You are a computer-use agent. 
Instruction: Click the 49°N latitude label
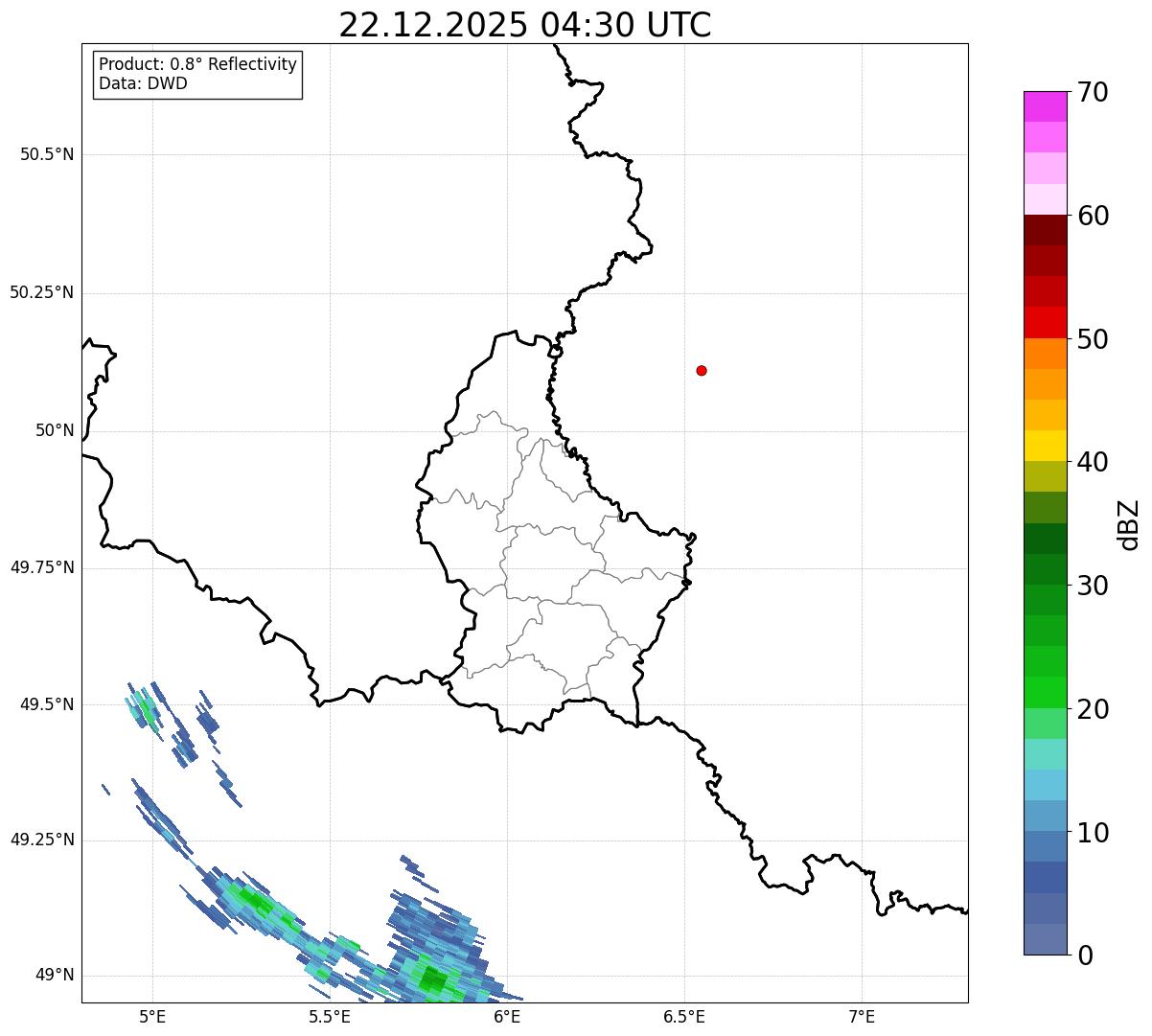coord(55,975)
